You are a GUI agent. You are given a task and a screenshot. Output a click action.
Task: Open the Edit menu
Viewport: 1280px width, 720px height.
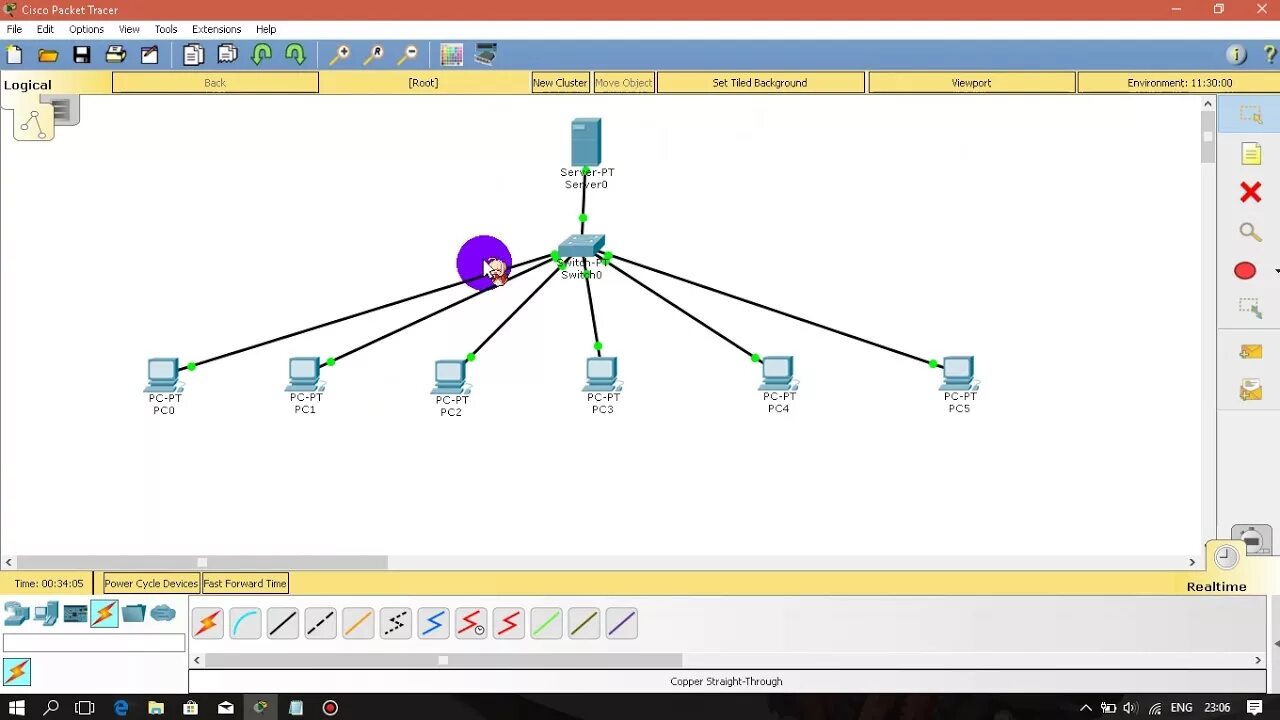point(45,29)
